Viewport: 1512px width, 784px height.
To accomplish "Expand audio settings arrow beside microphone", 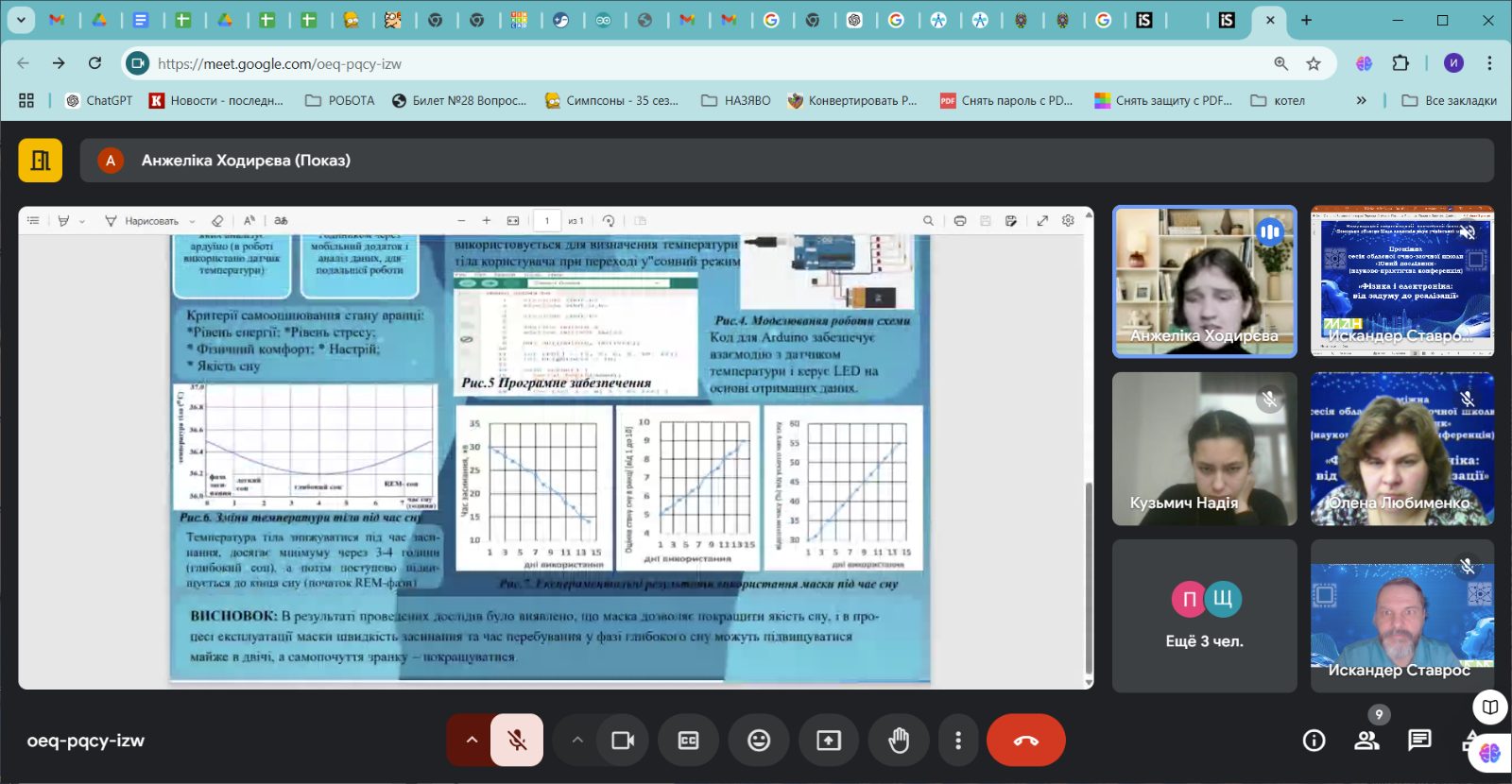I will pyautogui.click(x=471, y=741).
